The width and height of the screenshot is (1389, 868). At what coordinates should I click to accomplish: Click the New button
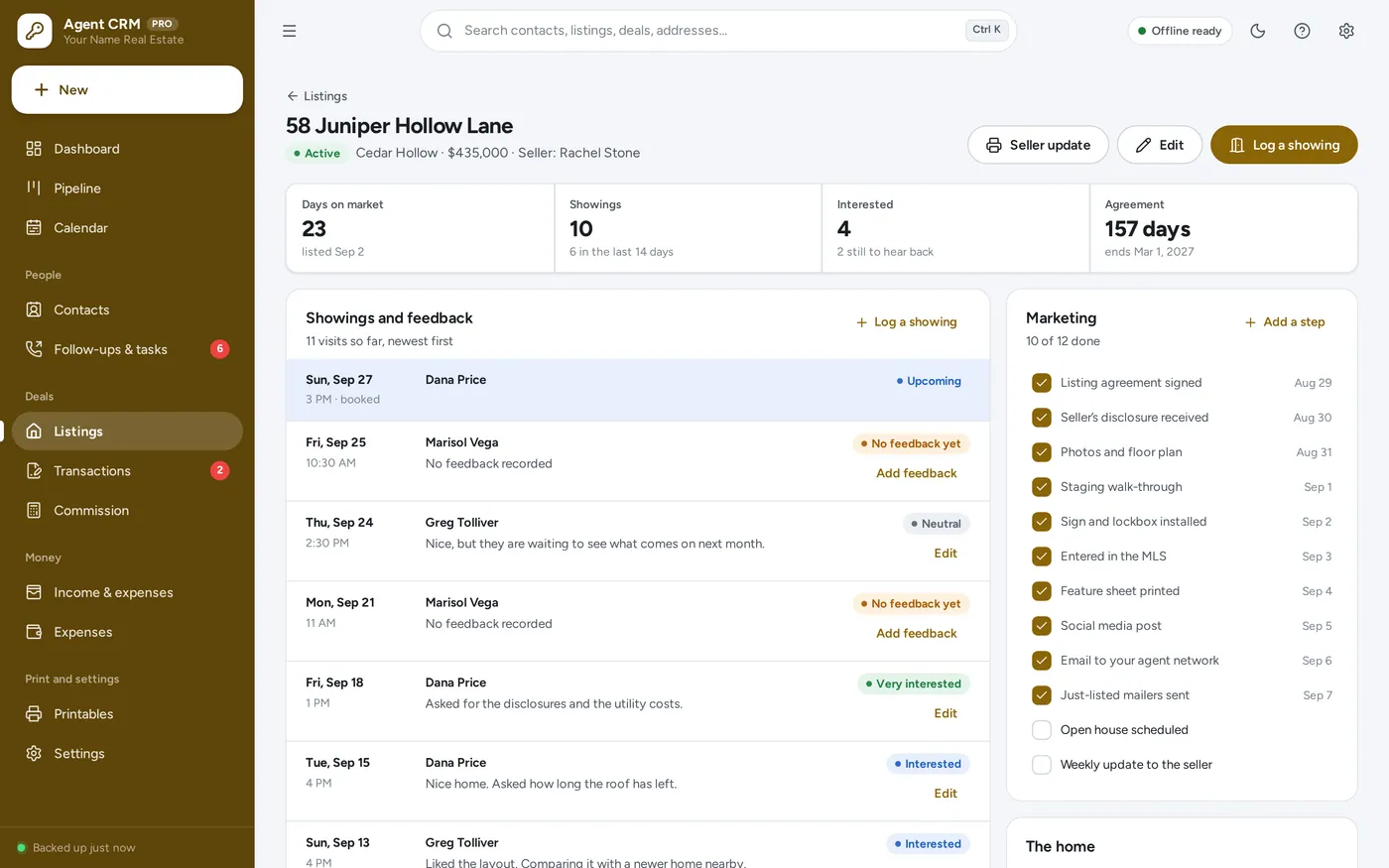click(x=127, y=90)
